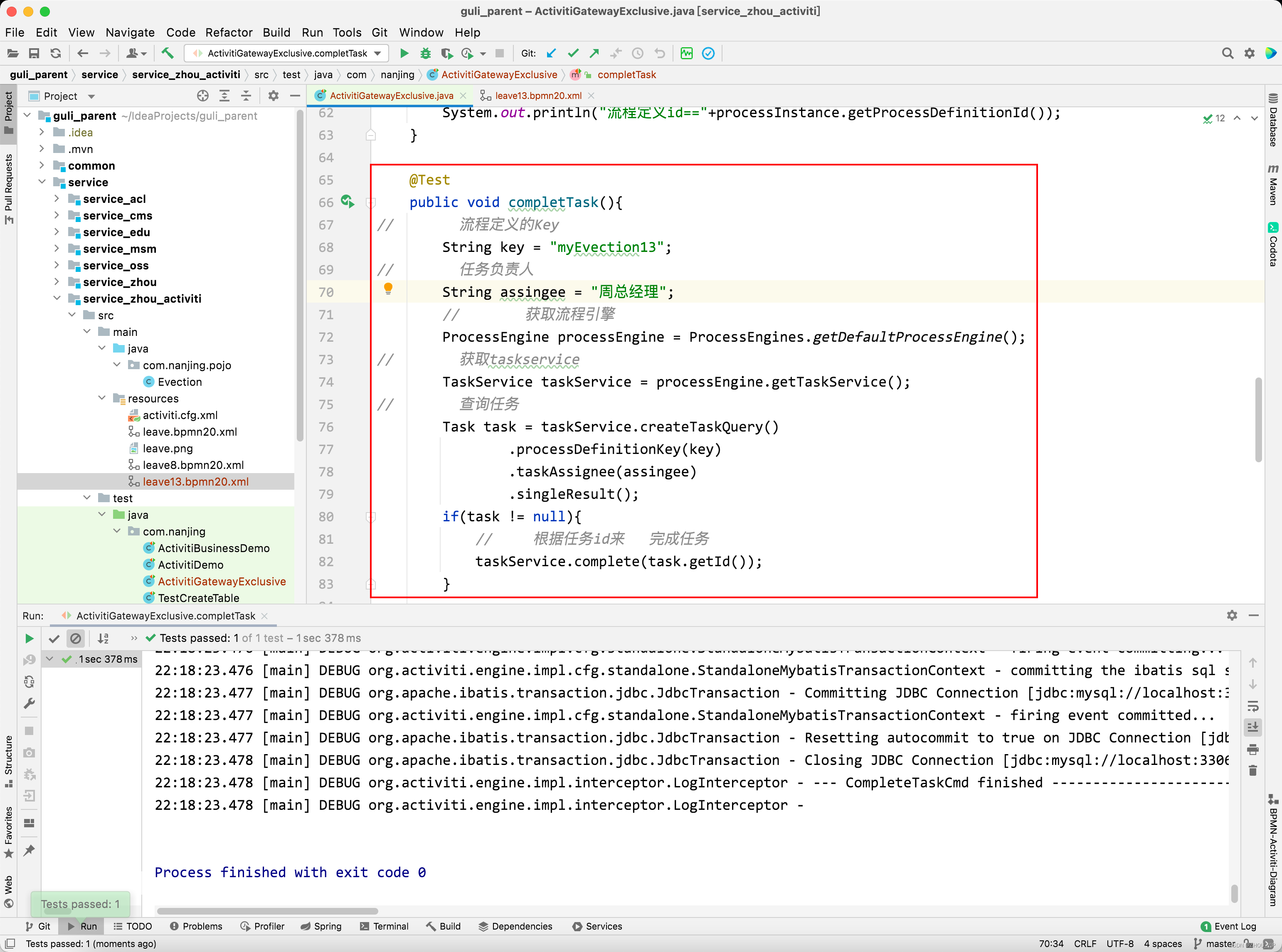1282x952 pixels.
Task: Click the Rerun test icon in Run panel
Action: pos(29,639)
